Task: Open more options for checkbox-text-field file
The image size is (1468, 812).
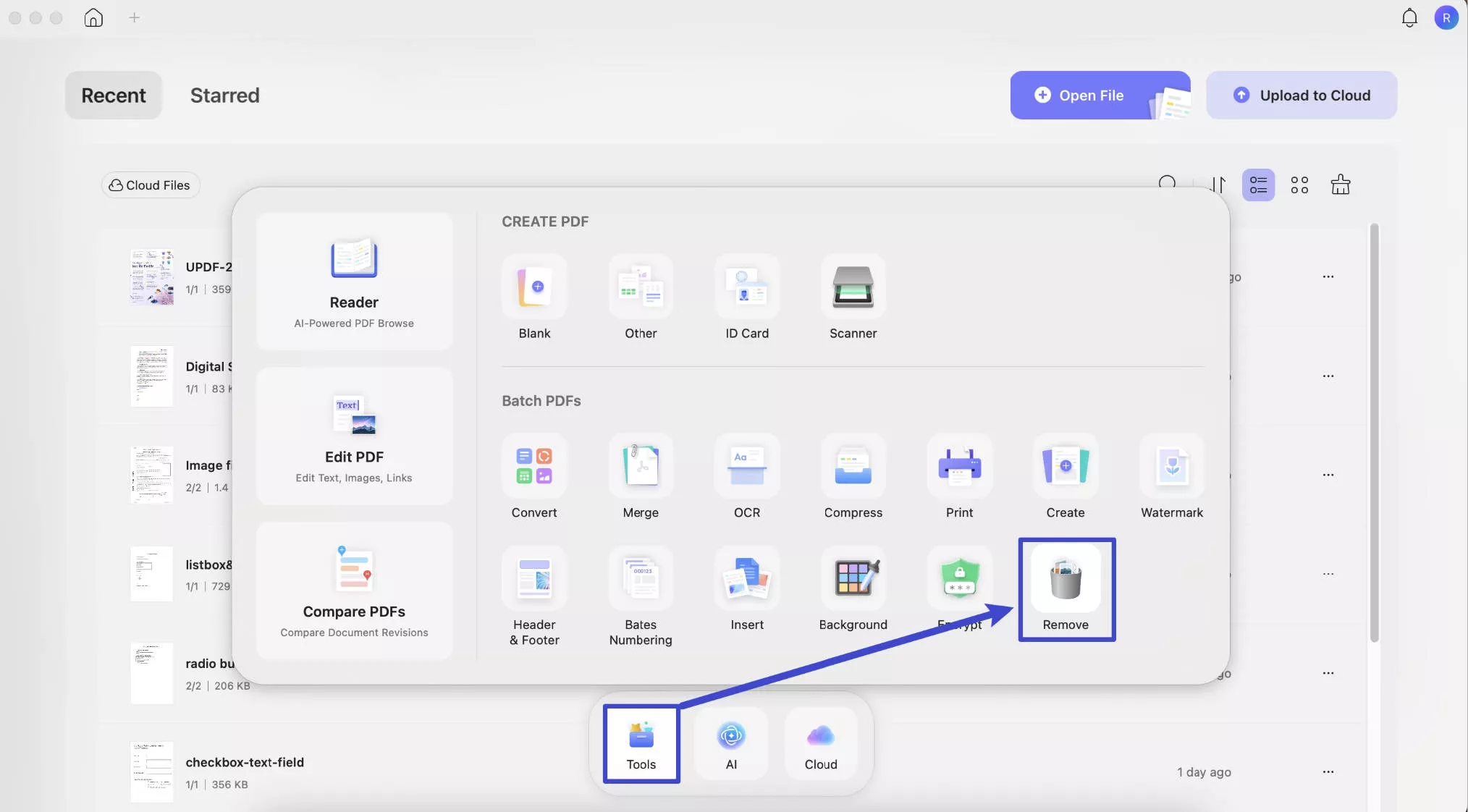Action: click(1328, 771)
